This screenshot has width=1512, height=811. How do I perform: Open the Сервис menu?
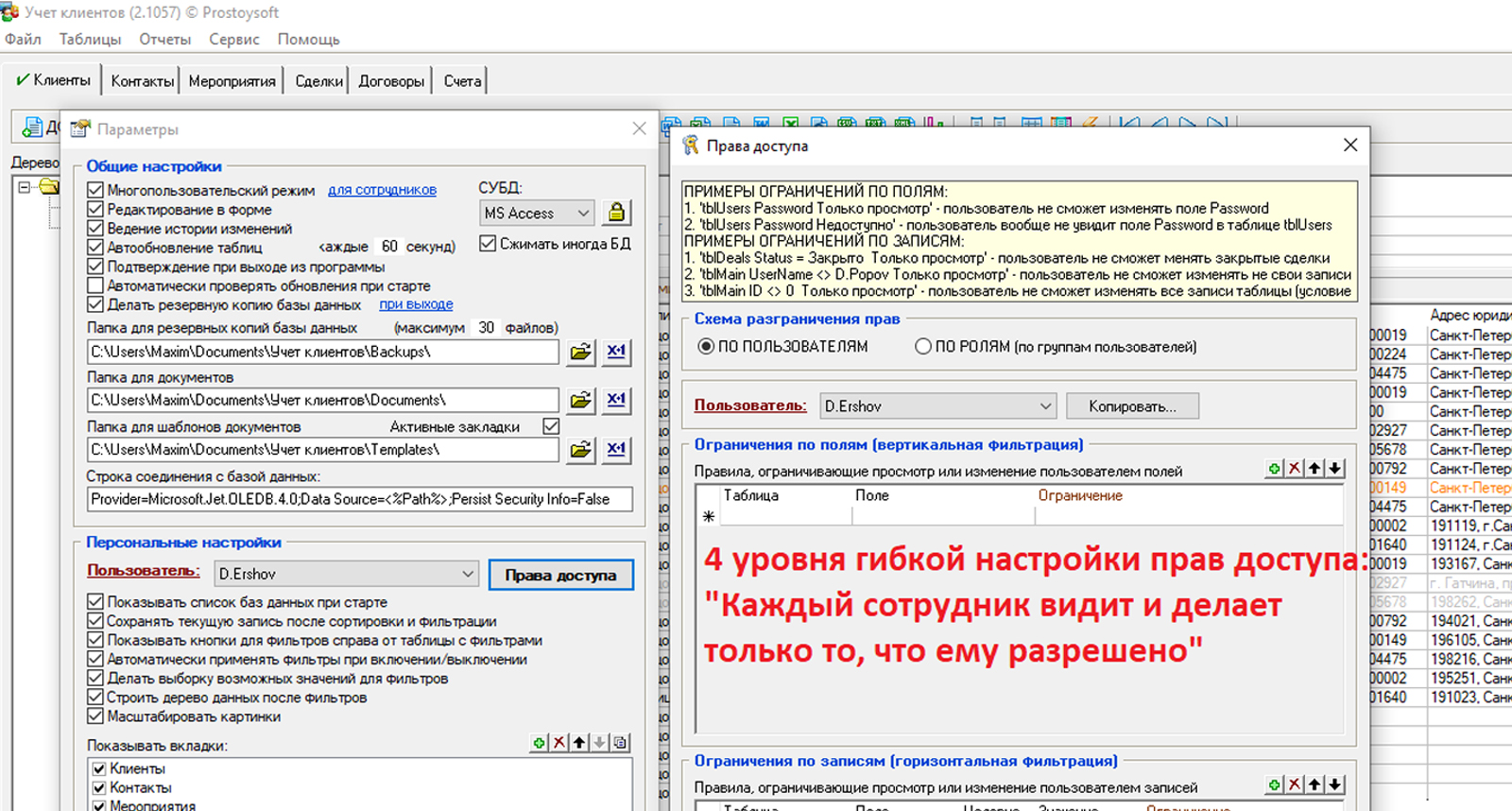[x=234, y=39]
